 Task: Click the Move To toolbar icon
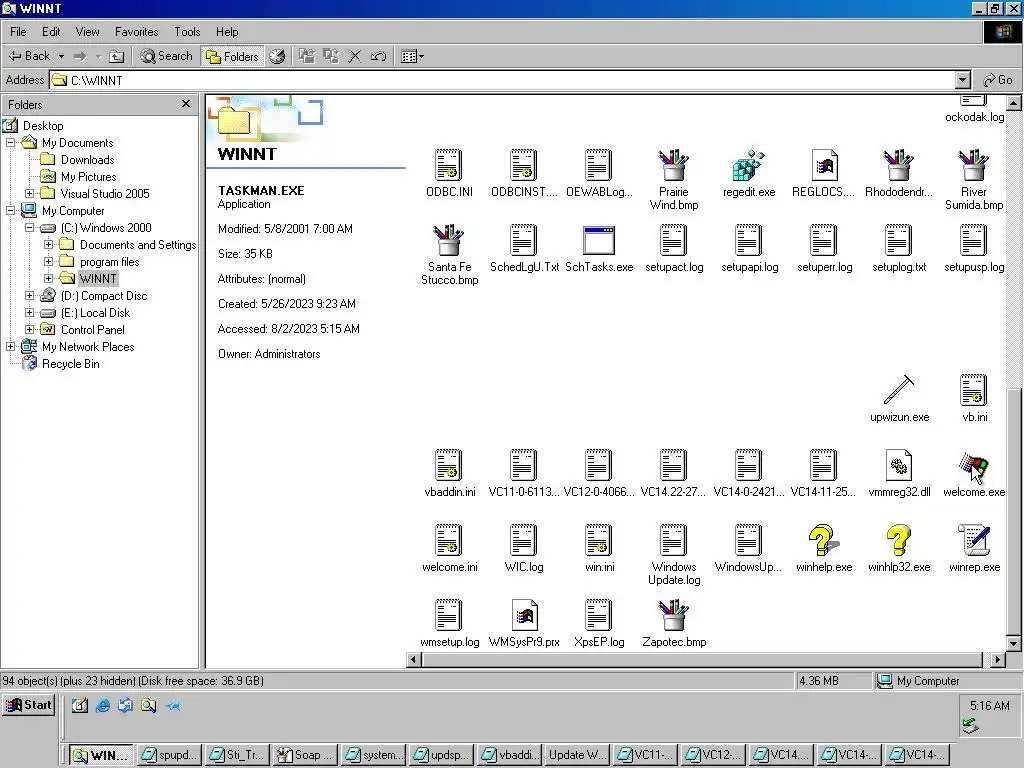[x=307, y=56]
